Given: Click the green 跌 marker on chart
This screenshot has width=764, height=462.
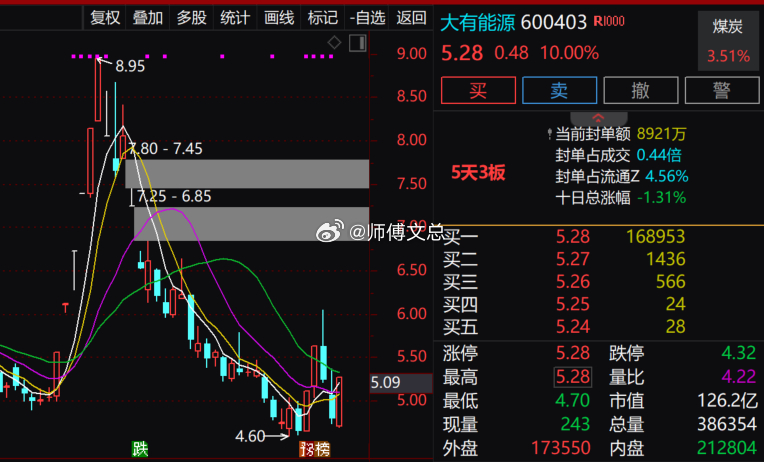Looking at the screenshot, I should (x=140, y=448).
